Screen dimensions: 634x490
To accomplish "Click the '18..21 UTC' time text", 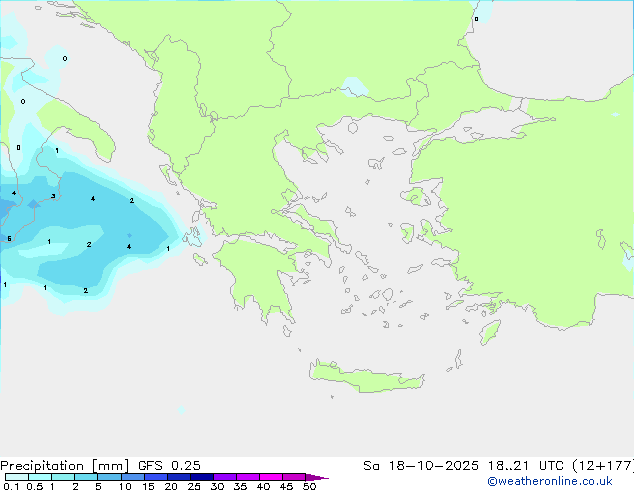I will 525,466.
